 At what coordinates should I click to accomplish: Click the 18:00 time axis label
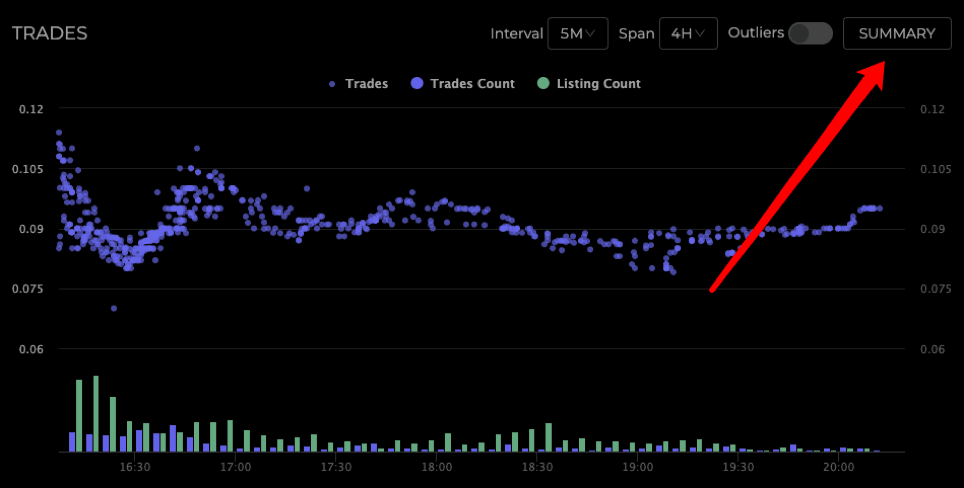pyautogui.click(x=437, y=467)
